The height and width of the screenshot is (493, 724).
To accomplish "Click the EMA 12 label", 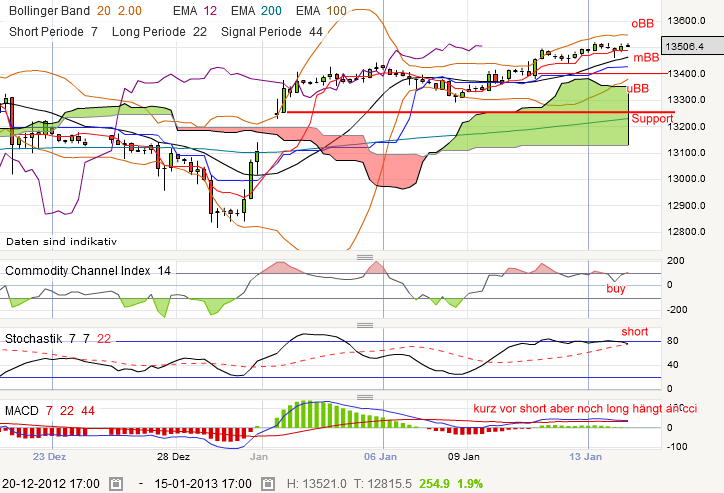I will coord(195,11).
